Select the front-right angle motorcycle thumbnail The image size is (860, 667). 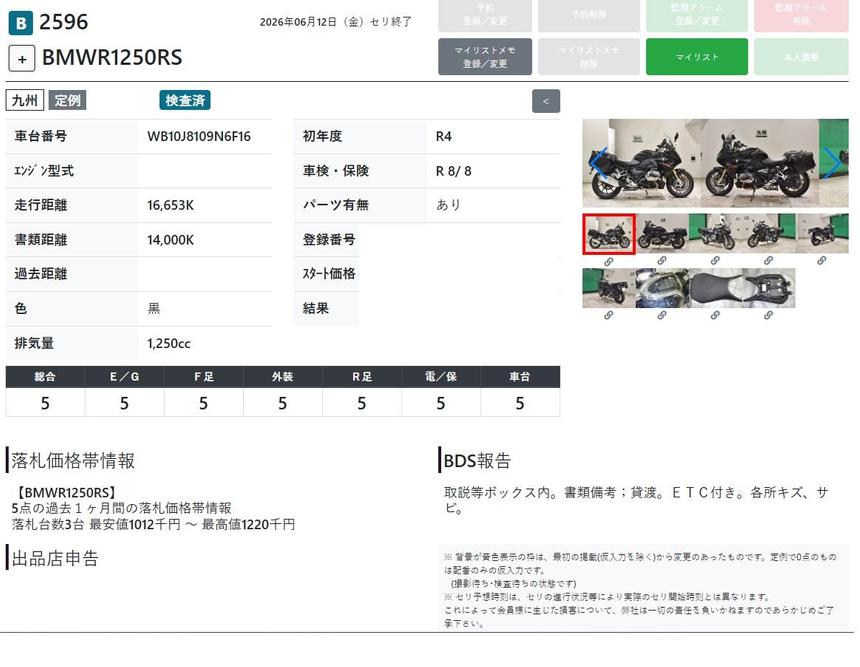click(x=768, y=234)
